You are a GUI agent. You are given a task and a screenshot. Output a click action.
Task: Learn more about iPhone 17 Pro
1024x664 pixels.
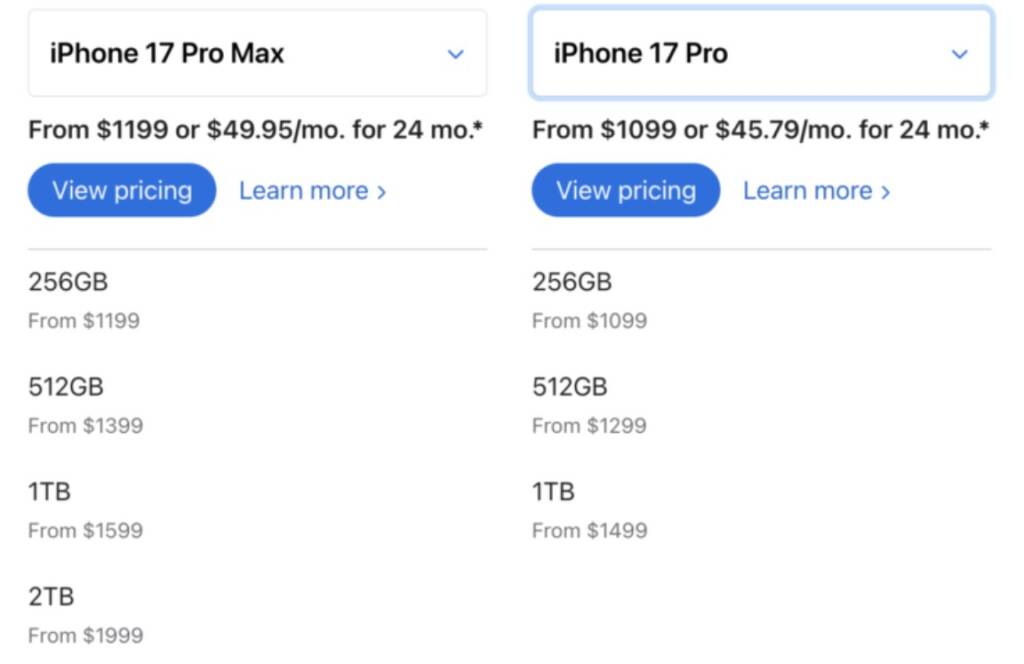pos(816,190)
